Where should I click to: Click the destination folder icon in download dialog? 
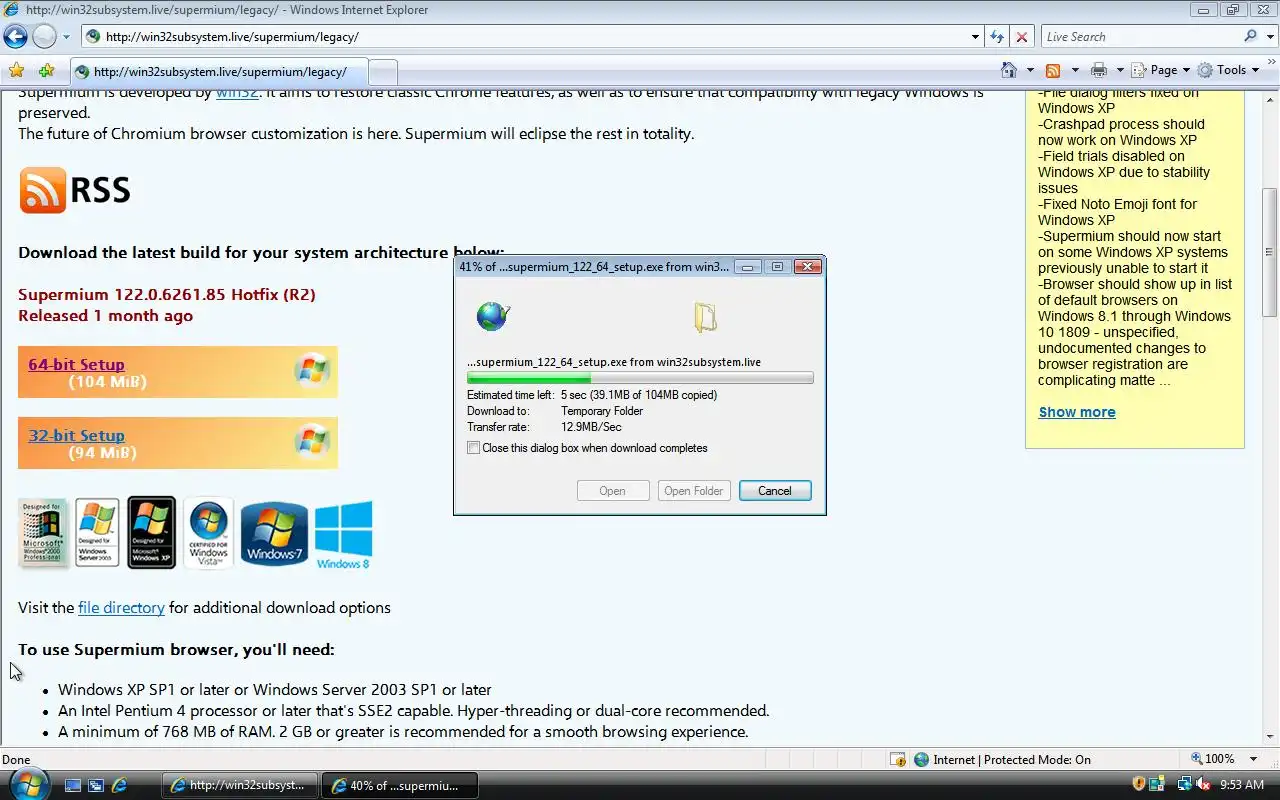(x=705, y=317)
